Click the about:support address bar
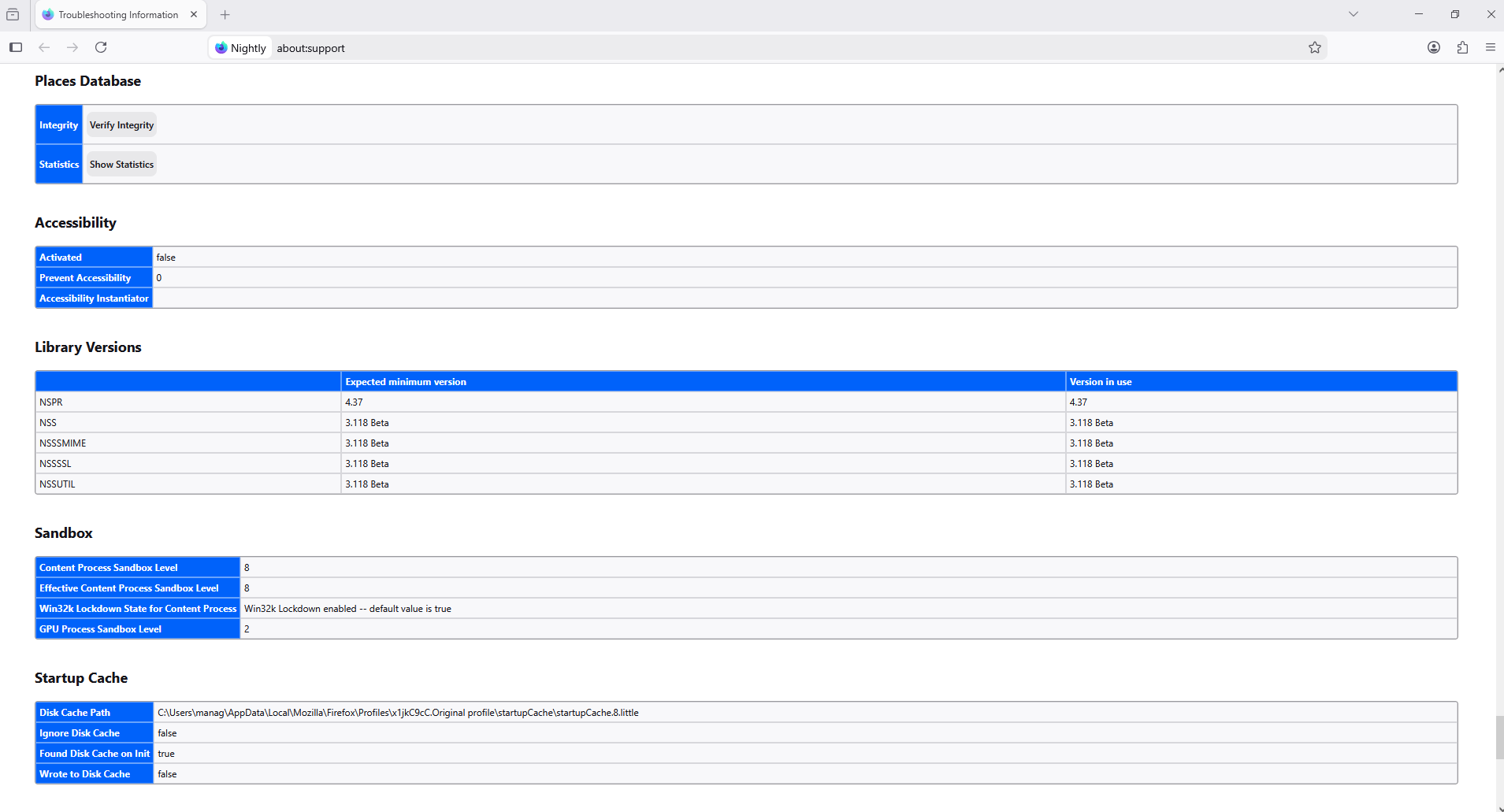1504x812 pixels. pos(709,48)
